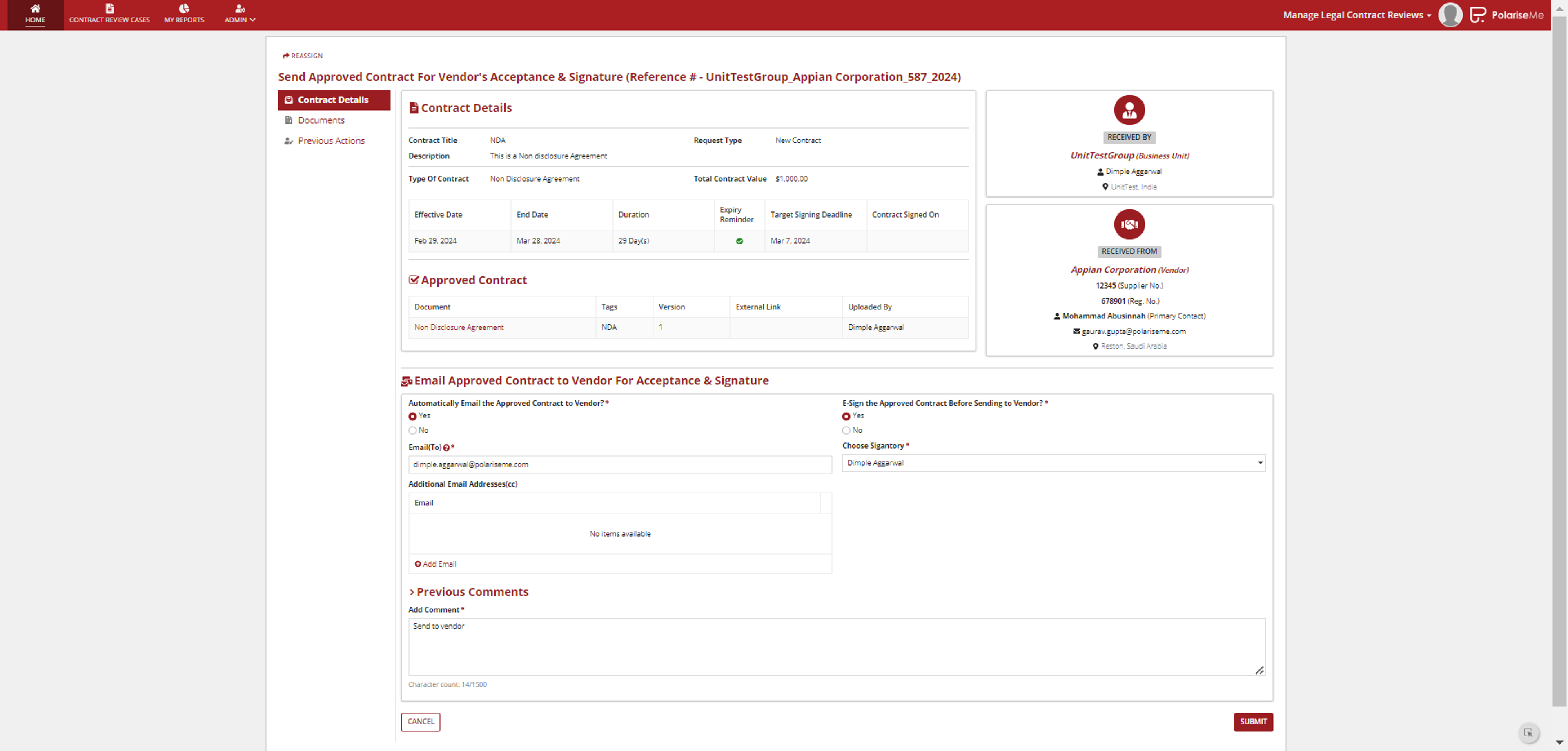Click the $1,000.00 contract value
The height and width of the screenshot is (751, 1568).
[x=791, y=179]
